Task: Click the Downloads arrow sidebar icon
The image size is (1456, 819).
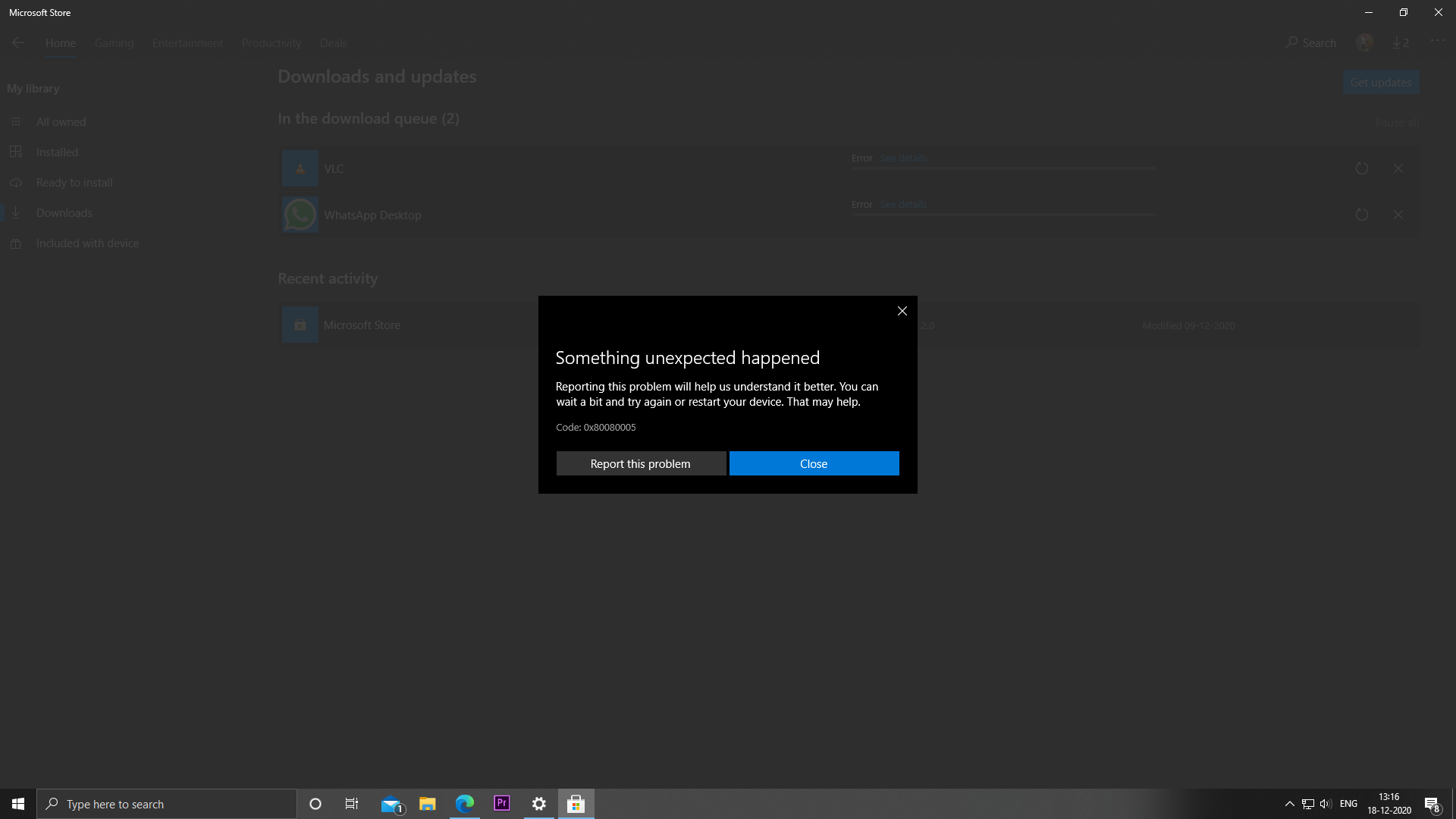Action: click(x=16, y=212)
